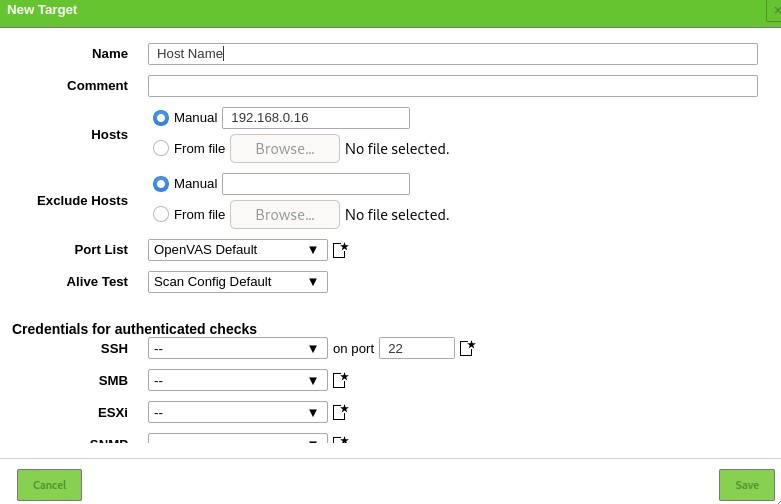This screenshot has width=781, height=504.
Task: Expand the ESXi credential dropdown
Action: (238, 412)
